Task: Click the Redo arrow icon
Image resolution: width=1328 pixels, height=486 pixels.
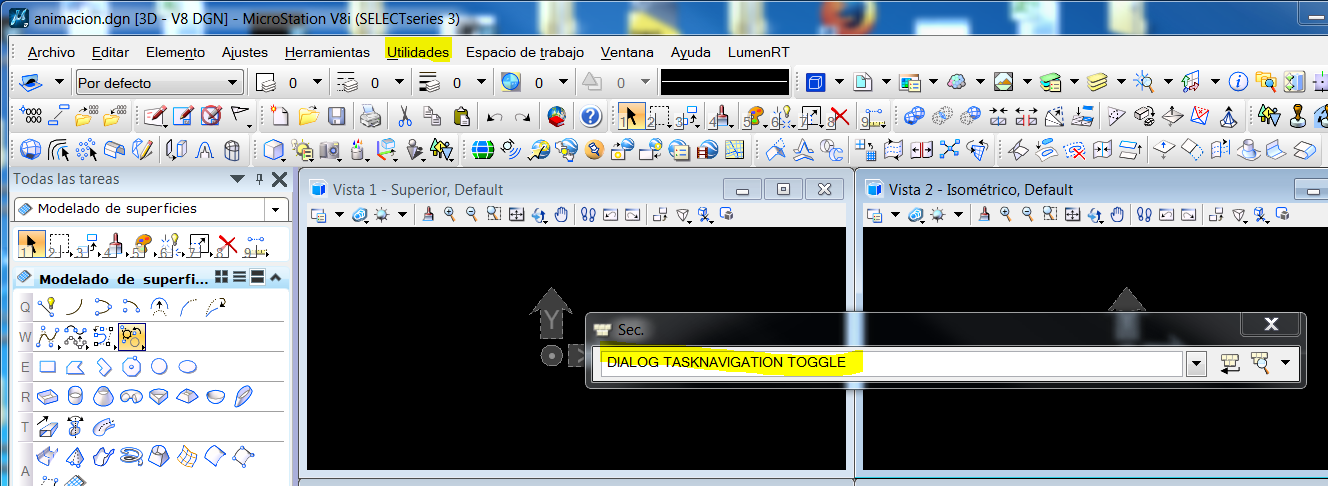Action: point(522,117)
